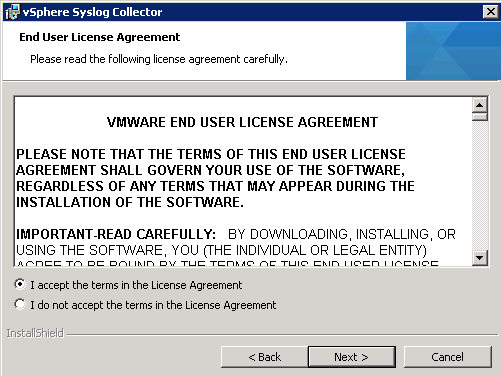The image size is (502, 376).
Task: Click the empty scrollbar track below the thumb
Action: point(480,185)
